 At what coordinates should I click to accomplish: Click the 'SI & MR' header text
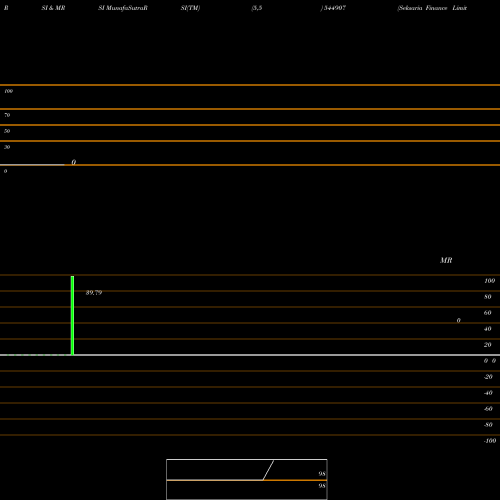[53, 8]
